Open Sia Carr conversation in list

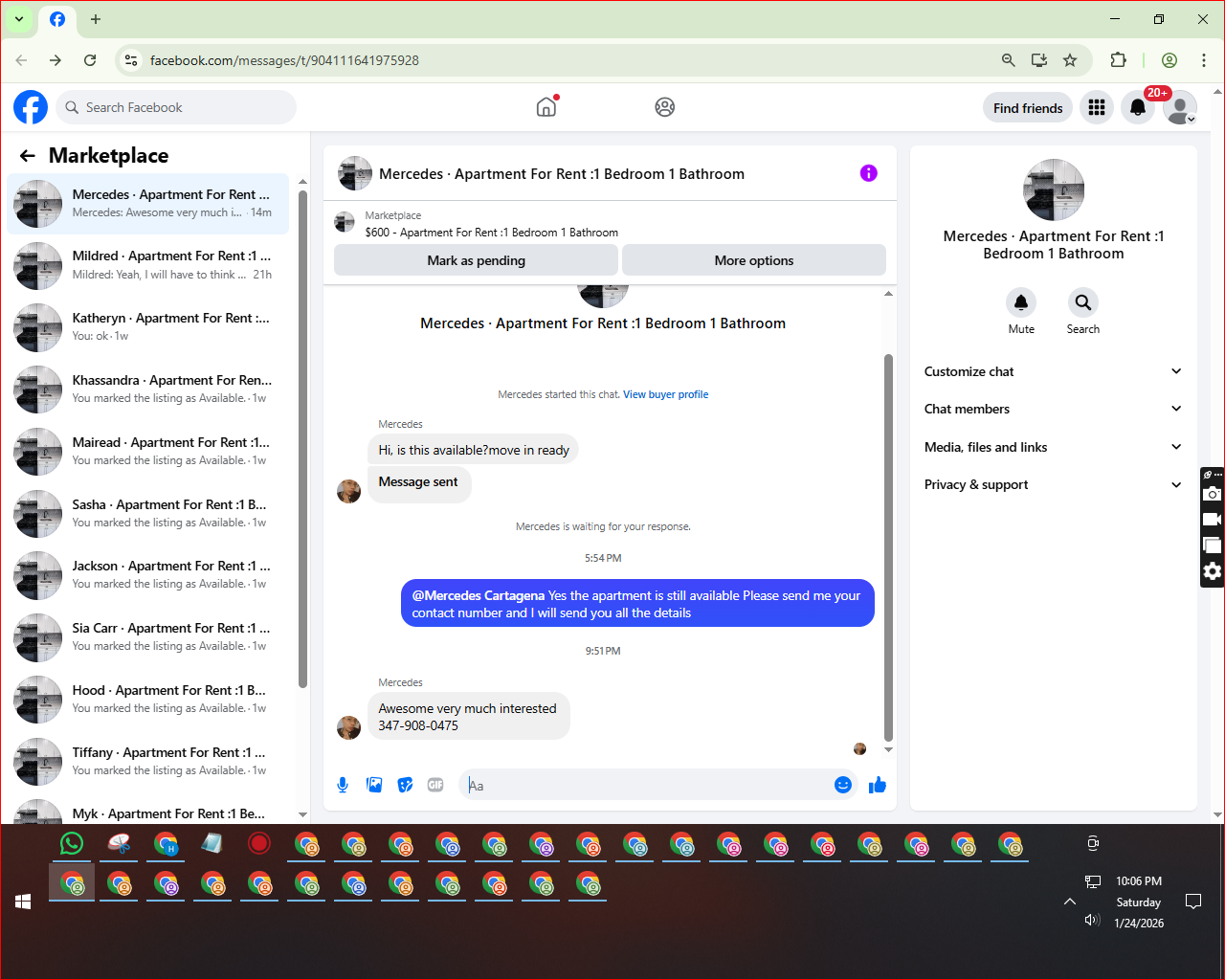tap(148, 637)
